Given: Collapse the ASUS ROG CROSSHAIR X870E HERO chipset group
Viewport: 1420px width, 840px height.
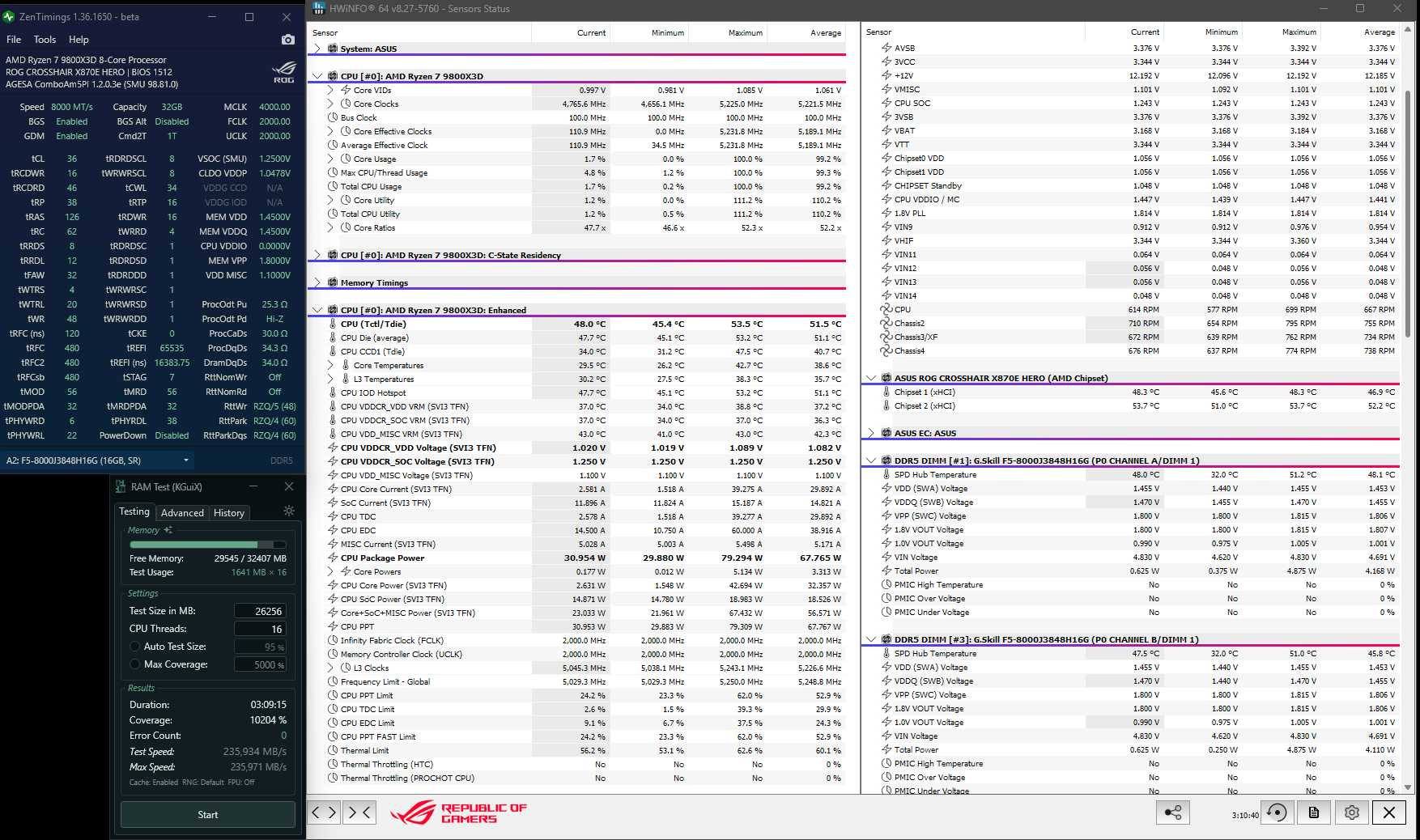Looking at the screenshot, I should (871, 378).
